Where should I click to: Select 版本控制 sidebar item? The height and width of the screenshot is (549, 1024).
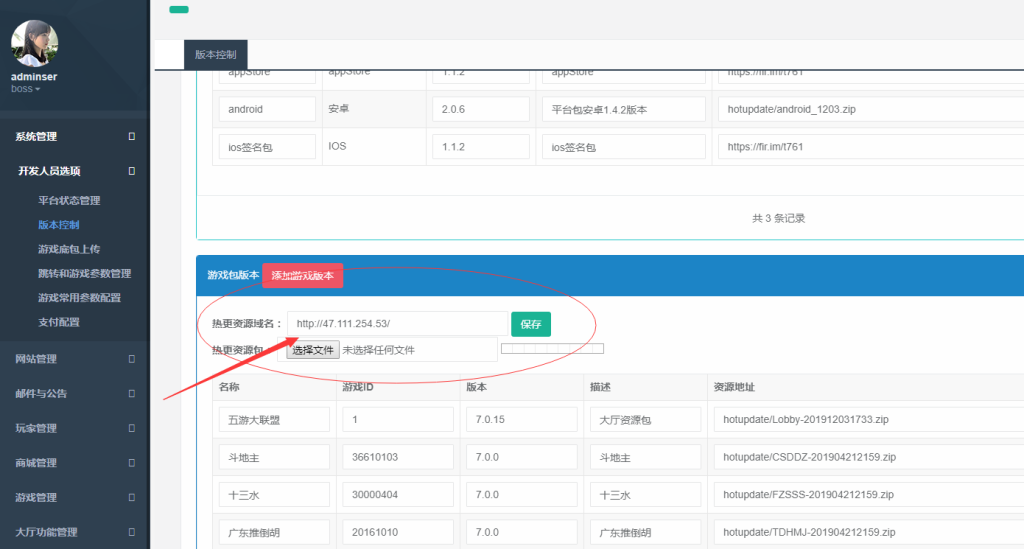coord(58,225)
